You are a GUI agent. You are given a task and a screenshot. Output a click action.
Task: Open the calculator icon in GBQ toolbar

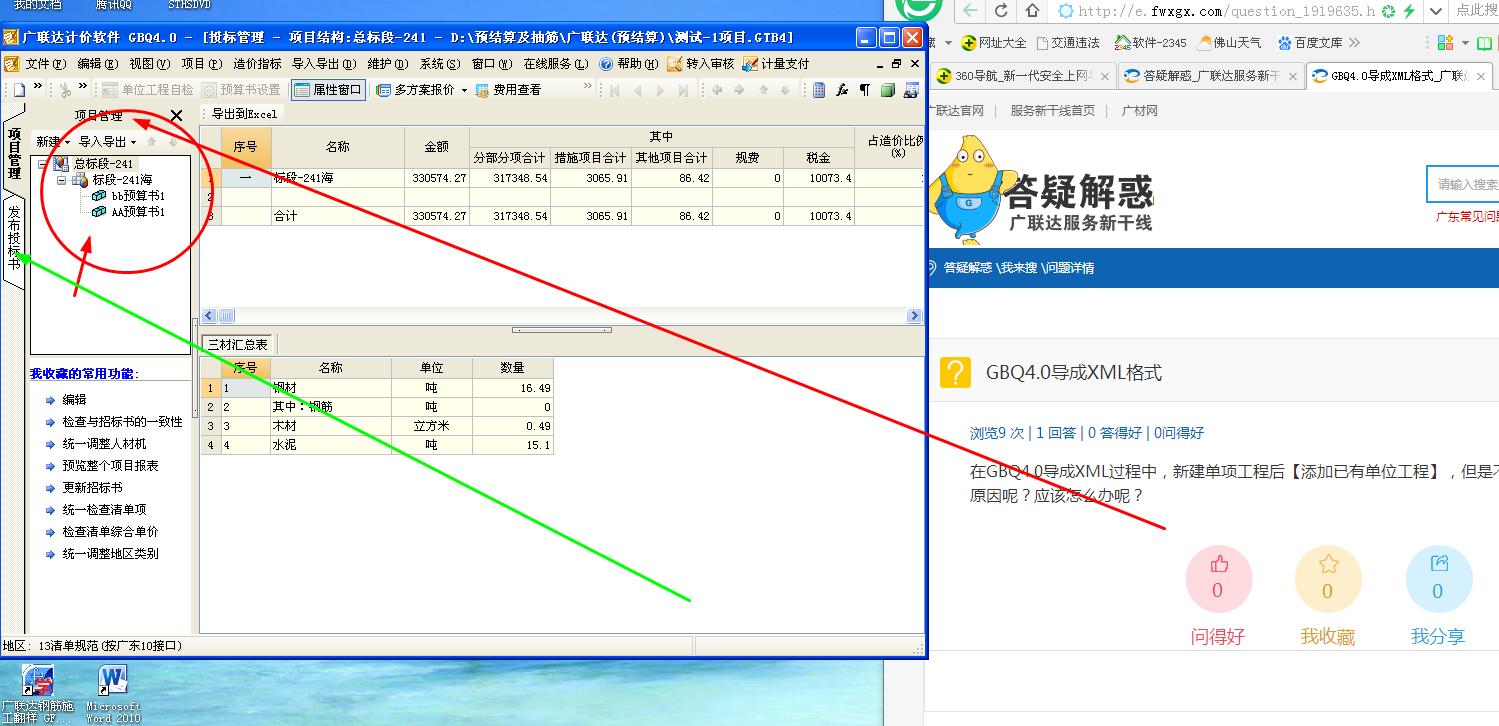[x=819, y=90]
